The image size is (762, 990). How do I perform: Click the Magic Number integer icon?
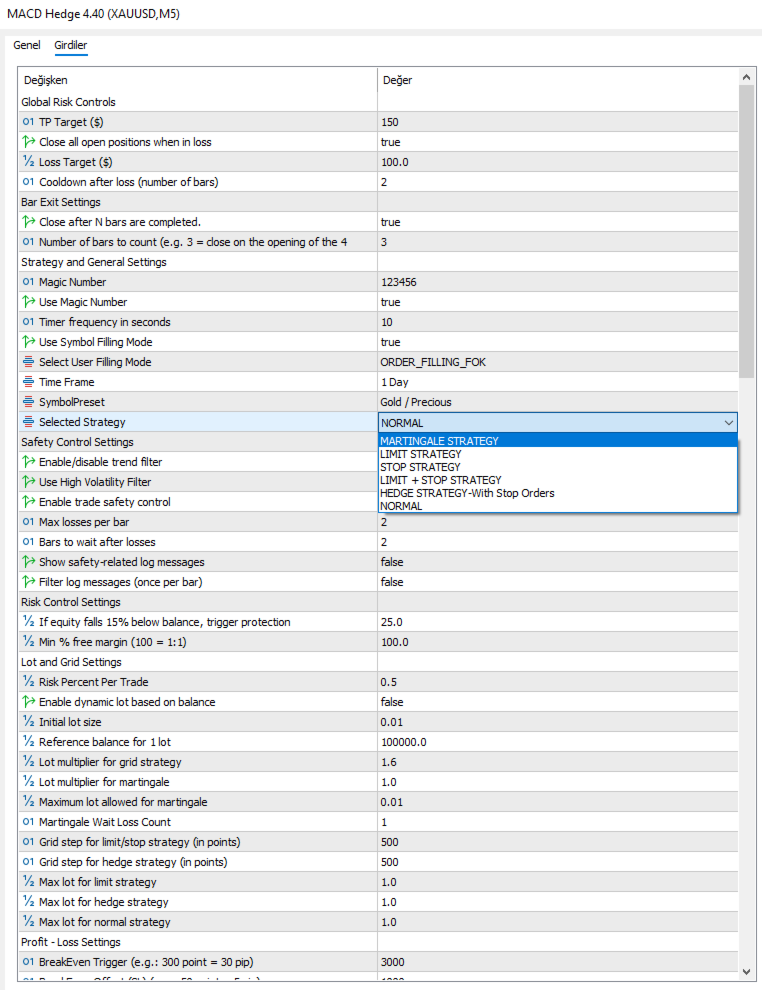click(28, 282)
